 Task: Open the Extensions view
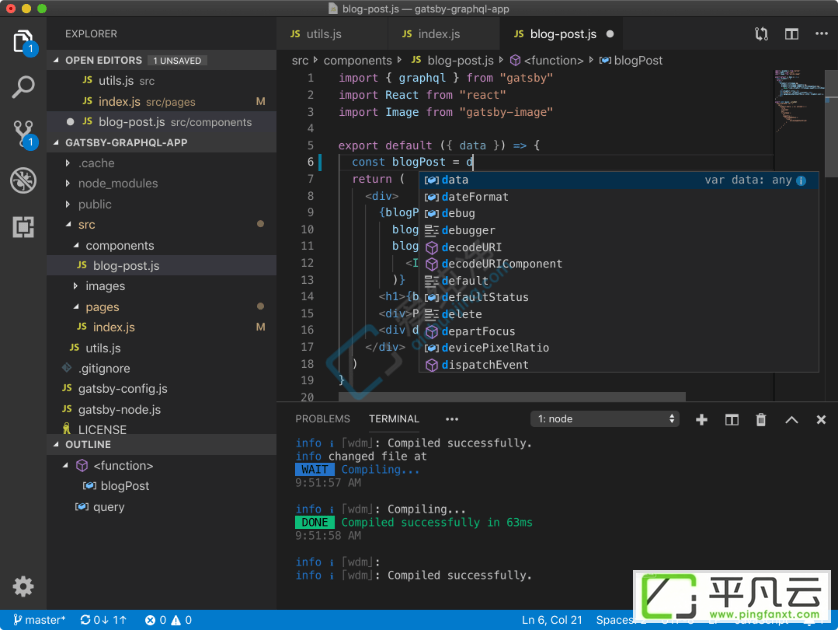click(23, 227)
